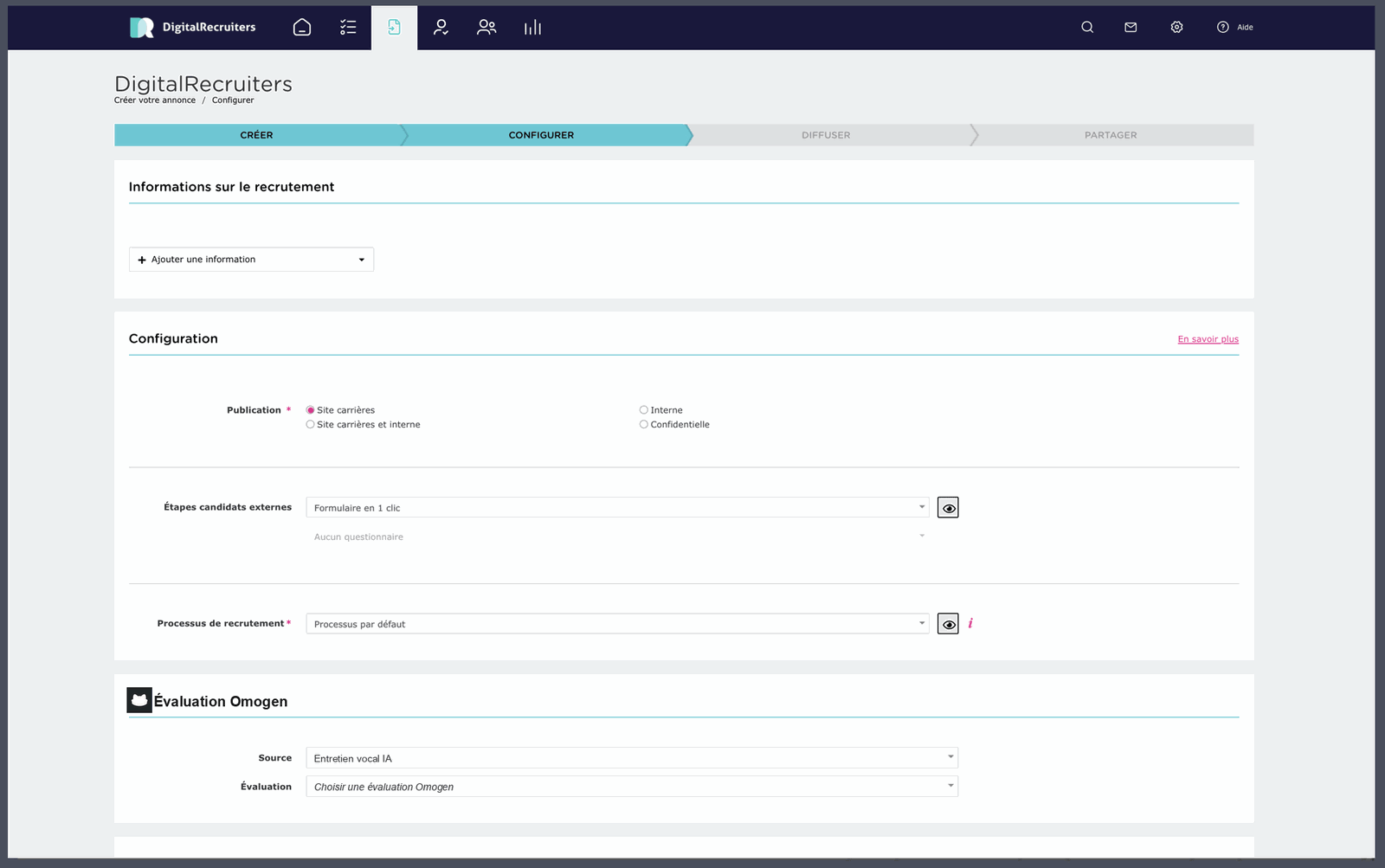Open the candidate person-check icon
This screenshot has width=1385, height=868.
441,28
